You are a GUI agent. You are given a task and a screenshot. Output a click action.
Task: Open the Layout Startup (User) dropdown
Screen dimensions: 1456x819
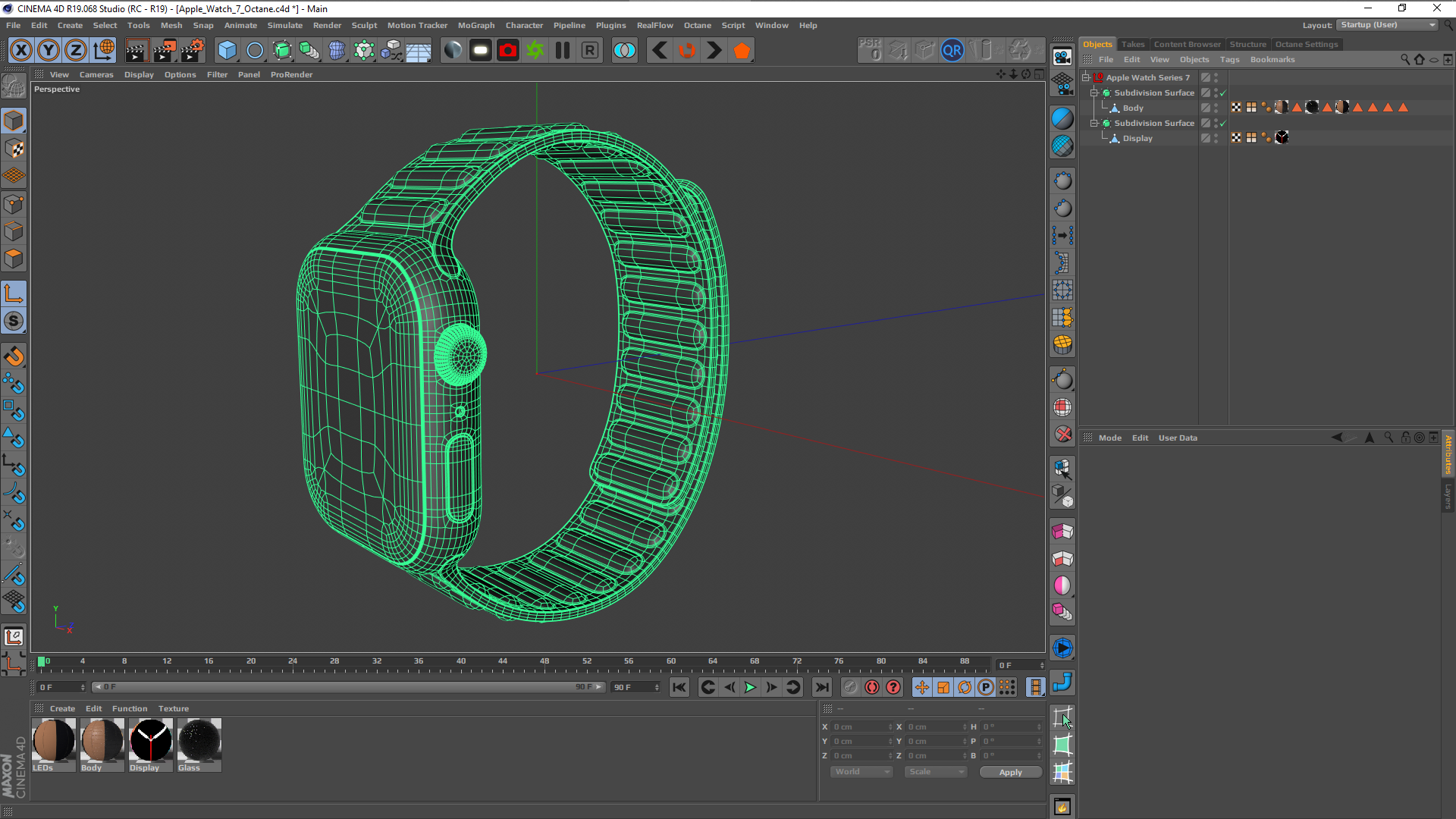tap(1387, 25)
